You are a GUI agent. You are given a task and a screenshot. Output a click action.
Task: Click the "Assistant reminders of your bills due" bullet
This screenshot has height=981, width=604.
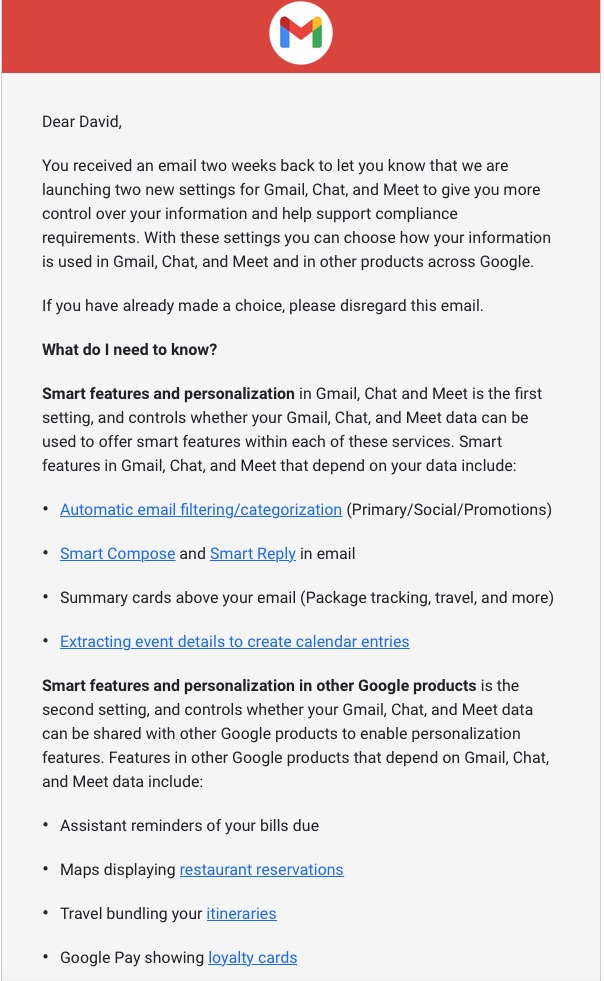pyautogui.click(x=189, y=826)
